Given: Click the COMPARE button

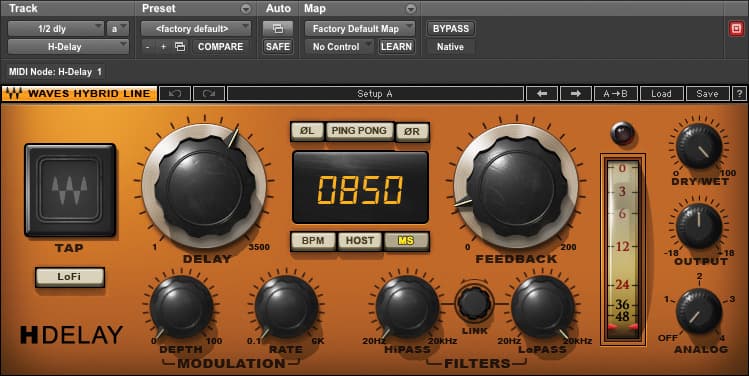Looking at the screenshot, I should [x=221, y=47].
